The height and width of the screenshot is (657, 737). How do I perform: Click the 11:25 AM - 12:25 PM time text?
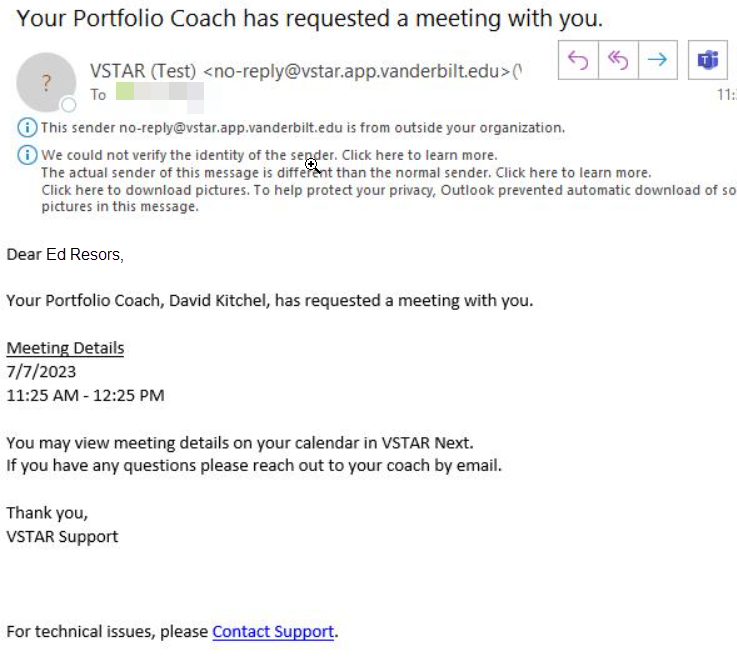click(86, 395)
